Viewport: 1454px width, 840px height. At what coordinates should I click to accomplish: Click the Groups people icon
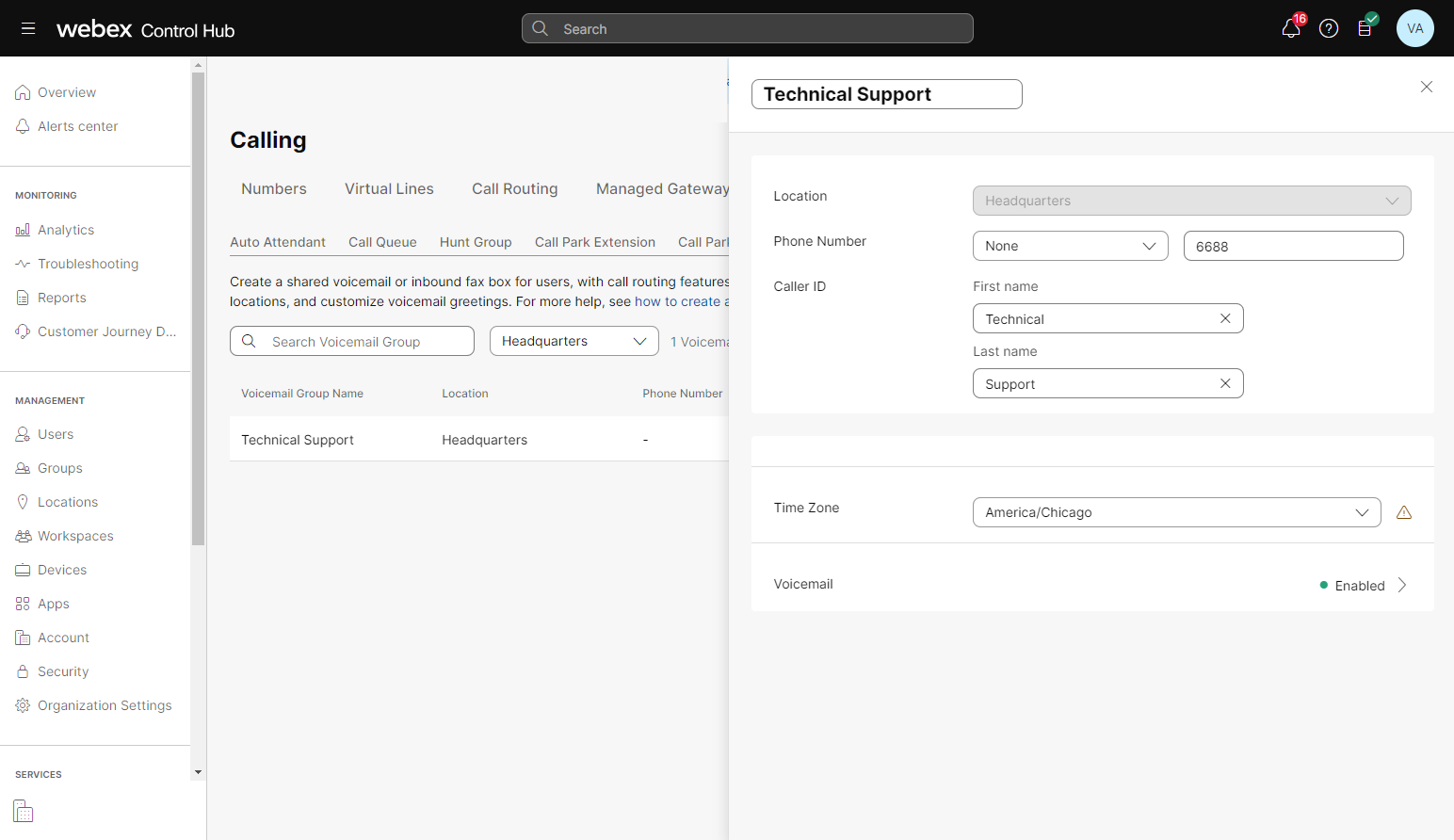pos(23,468)
